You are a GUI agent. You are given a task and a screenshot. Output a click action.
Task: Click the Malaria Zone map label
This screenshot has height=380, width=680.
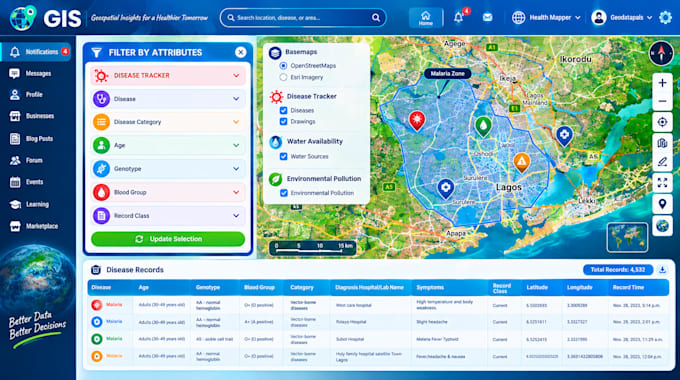[447, 74]
